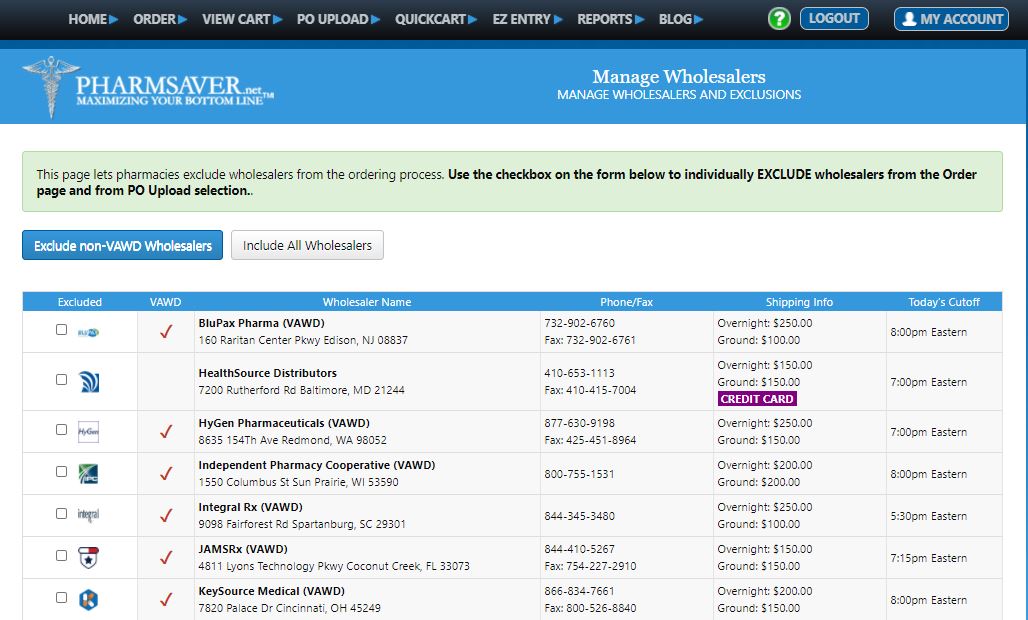
Task: Click the Shipping Info column header
Action: click(x=799, y=302)
